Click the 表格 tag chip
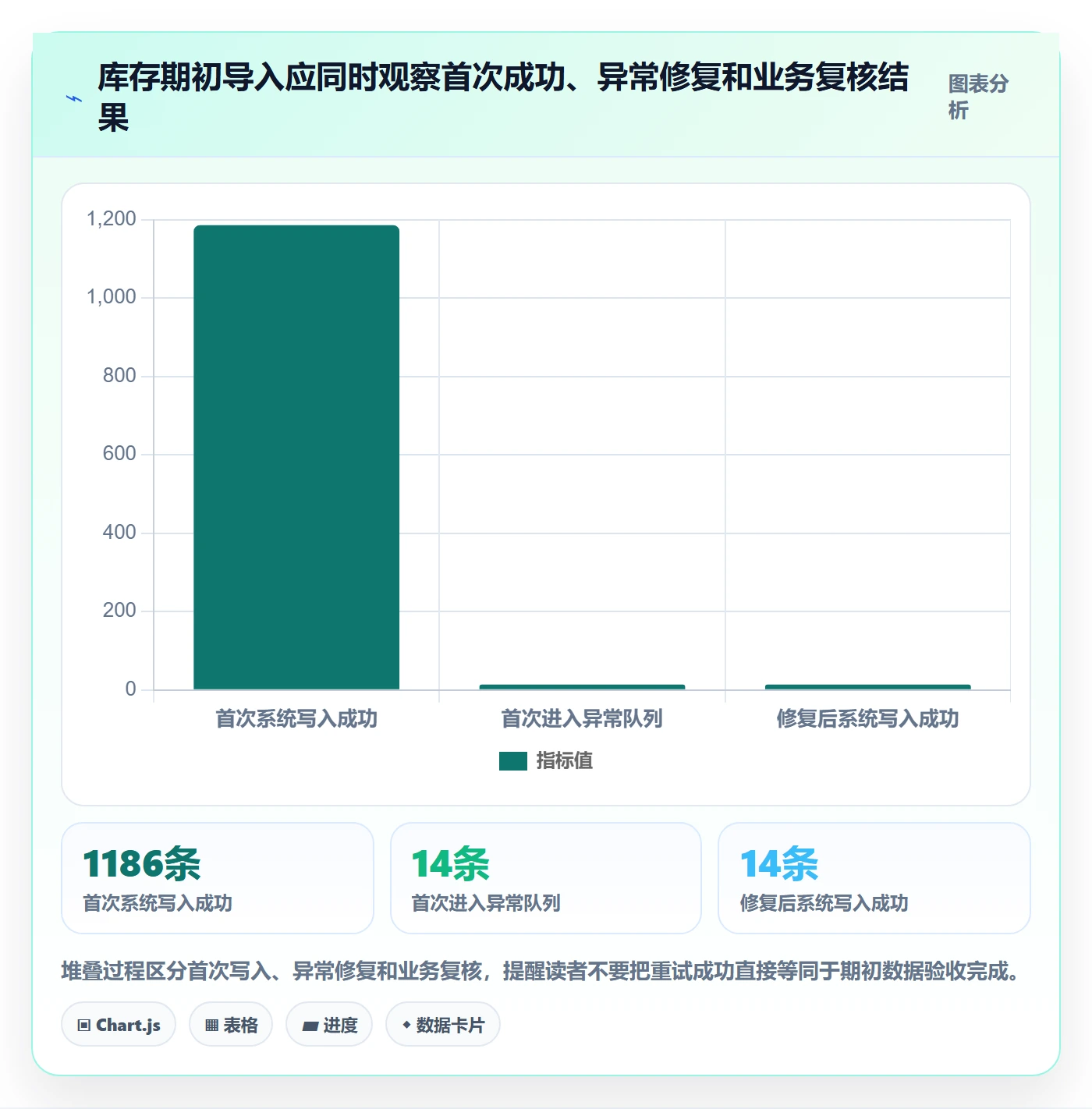The height and width of the screenshot is (1109, 1092). pyautogui.click(x=231, y=1025)
